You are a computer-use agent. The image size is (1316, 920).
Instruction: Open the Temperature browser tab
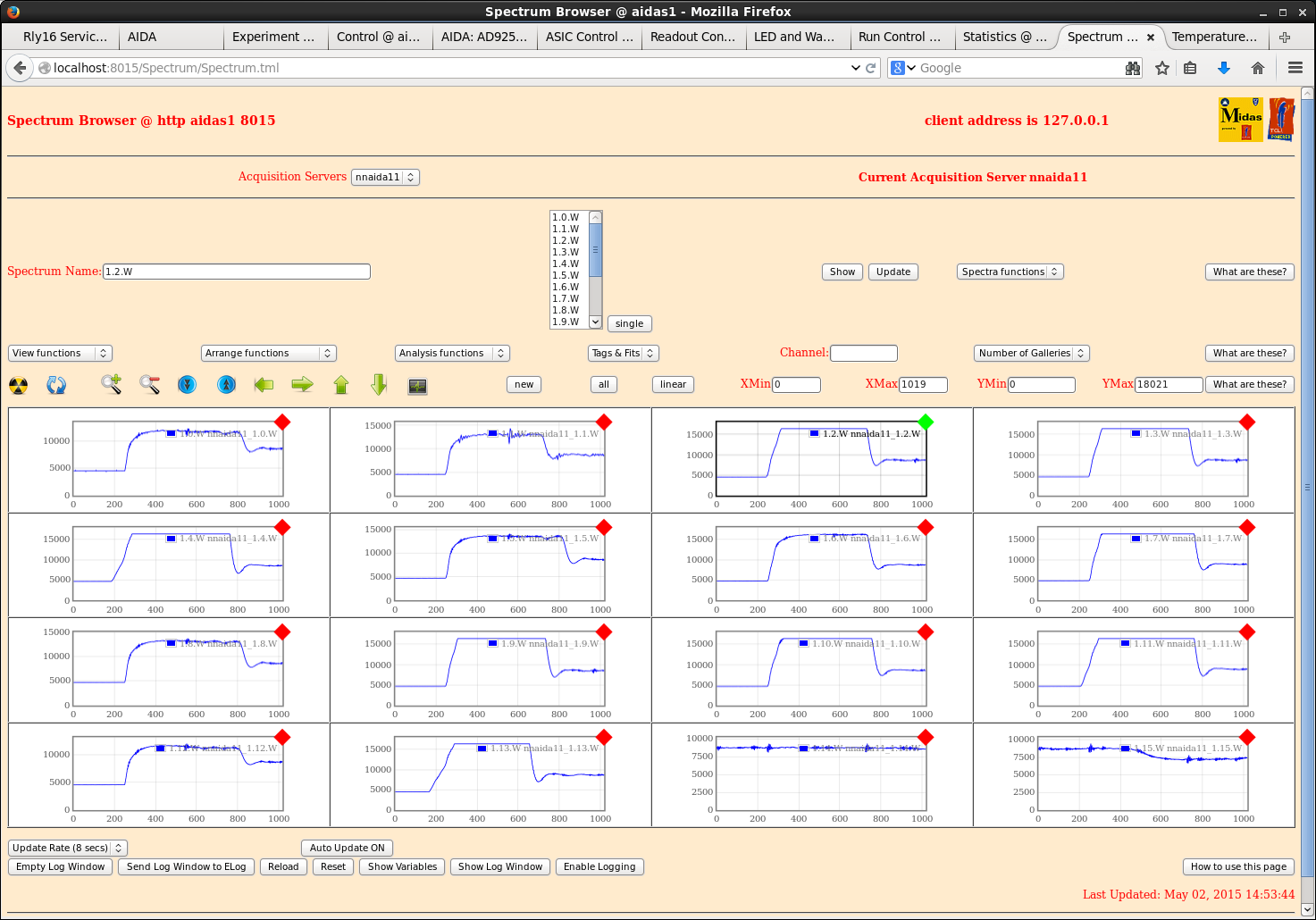click(1213, 37)
